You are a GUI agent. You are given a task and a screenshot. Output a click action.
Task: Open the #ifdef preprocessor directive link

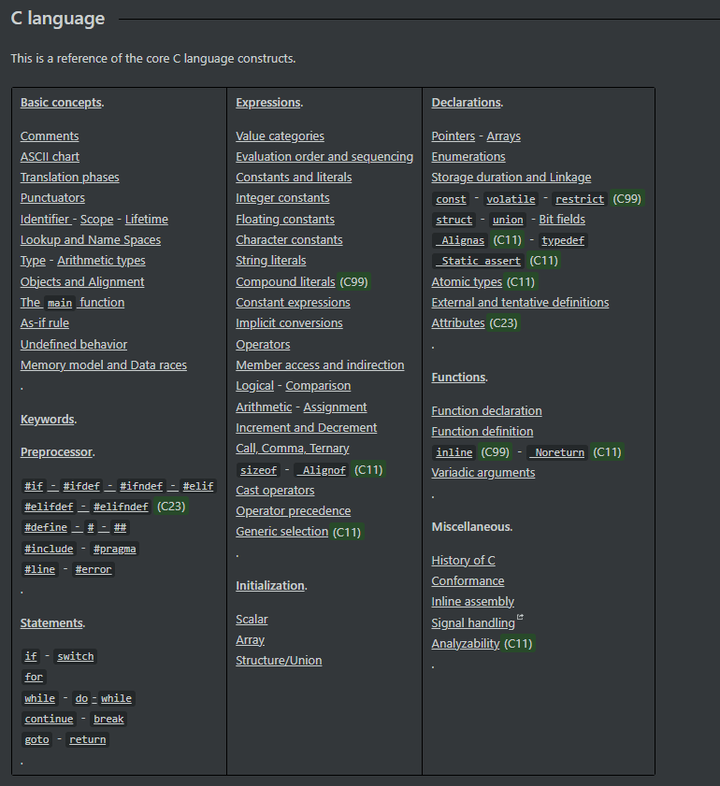[x=82, y=486]
